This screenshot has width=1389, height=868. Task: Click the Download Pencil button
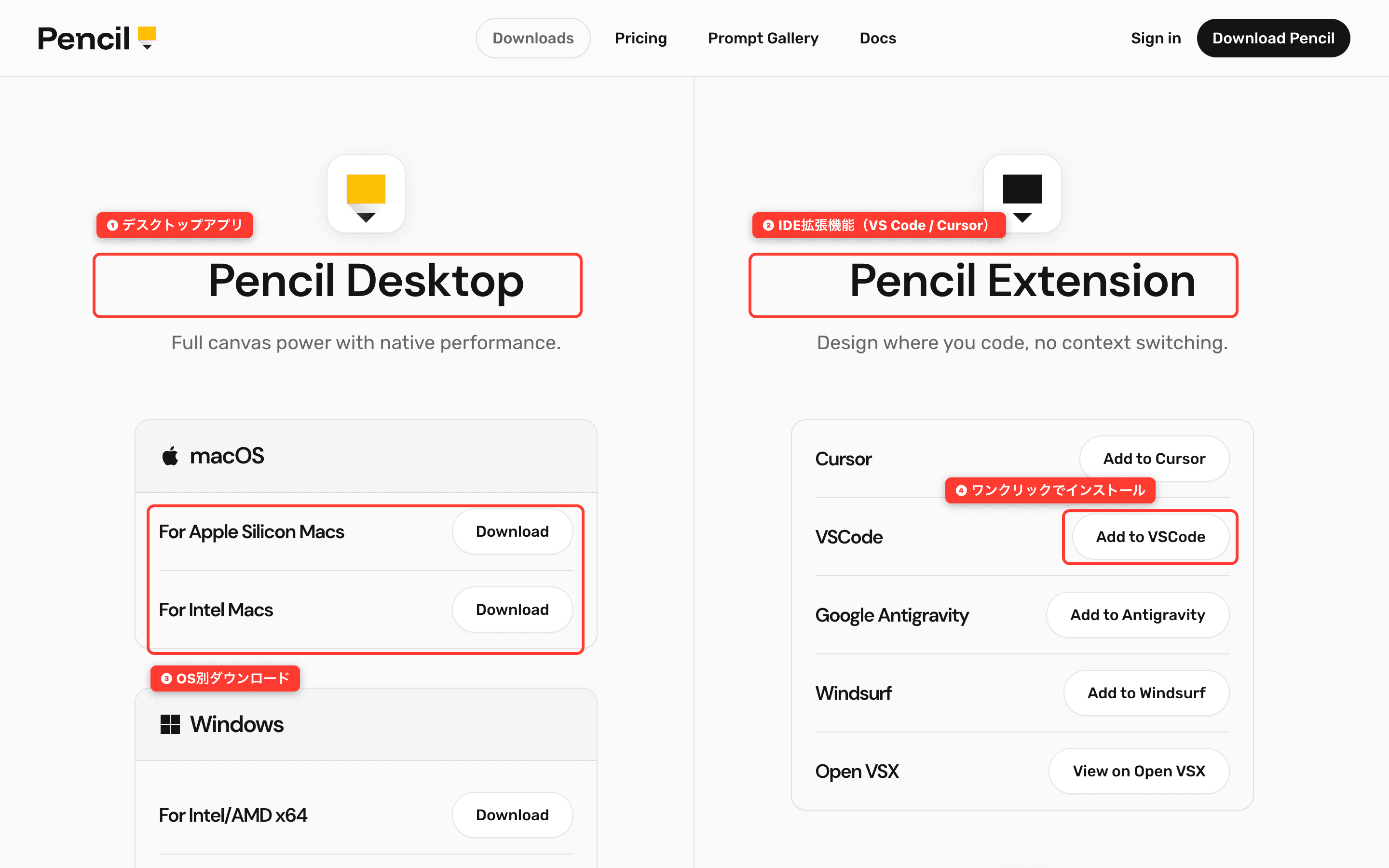(1273, 38)
